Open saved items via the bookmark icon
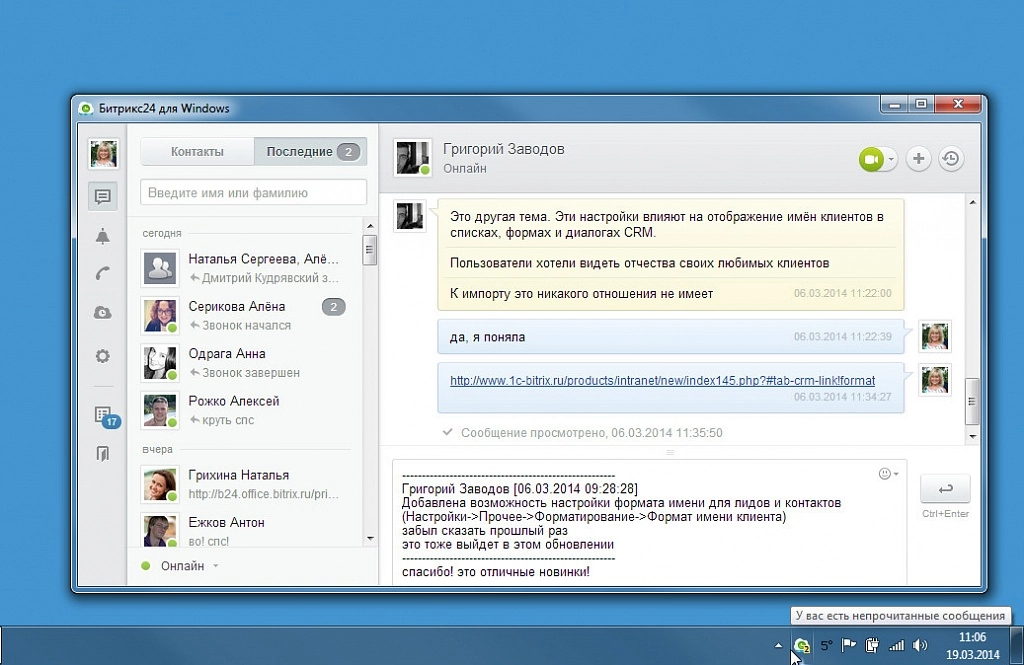 pyautogui.click(x=101, y=453)
